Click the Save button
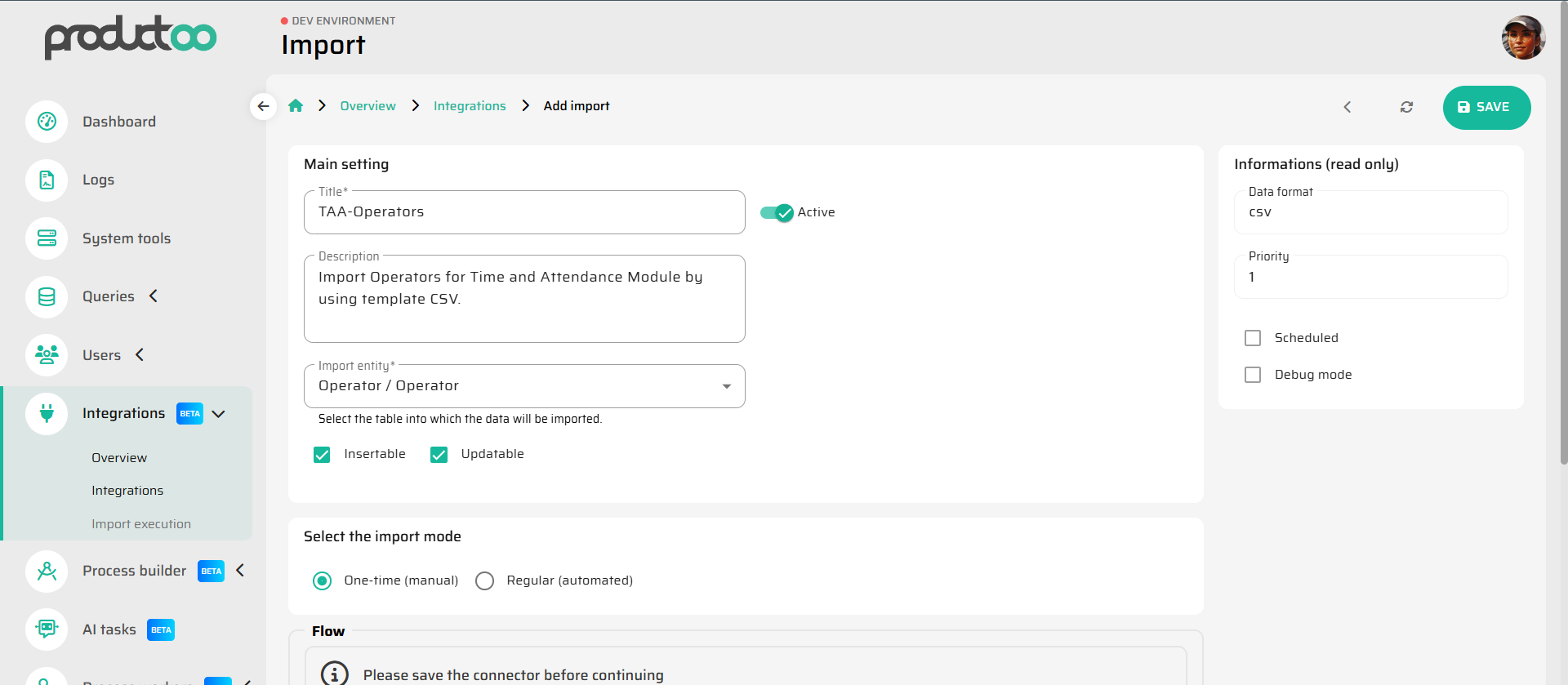 1486,107
